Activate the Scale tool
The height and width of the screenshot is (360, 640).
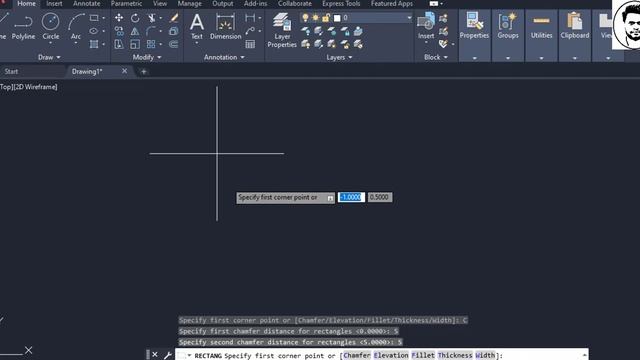tap(135, 44)
